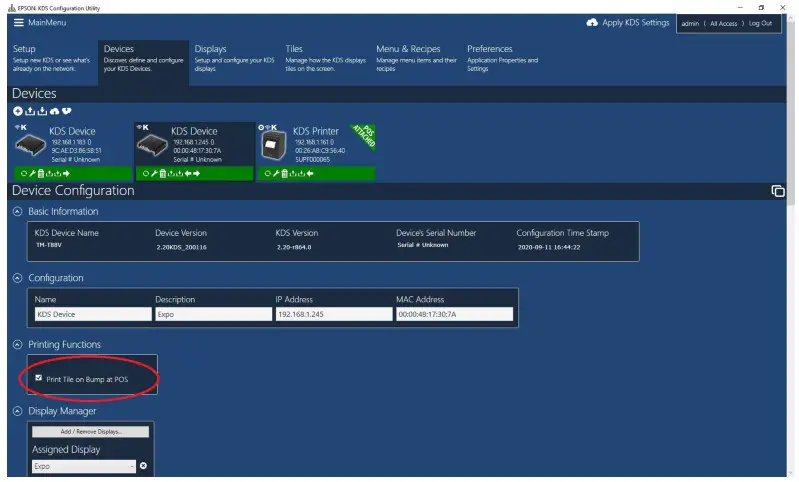
Task: Click the right arrow on the 192.168.1.245 device
Action: tap(197, 173)
